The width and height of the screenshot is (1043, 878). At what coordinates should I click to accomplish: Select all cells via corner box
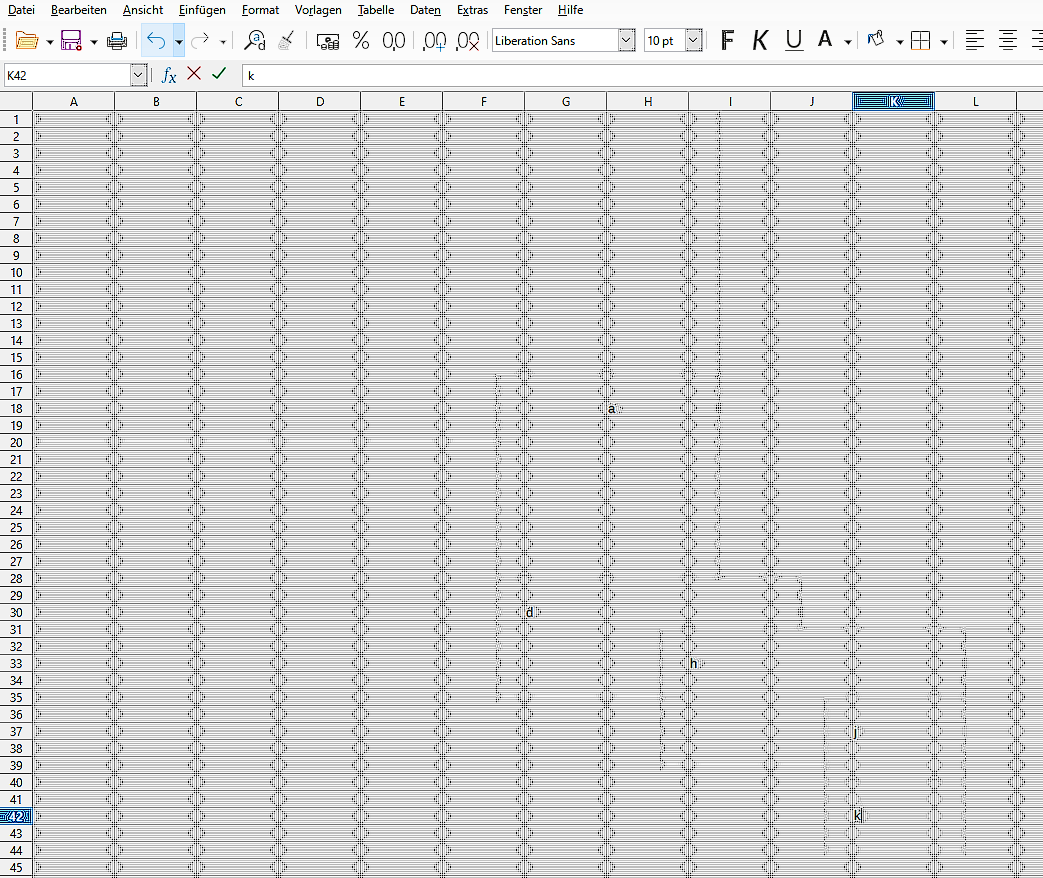[16, 102]
